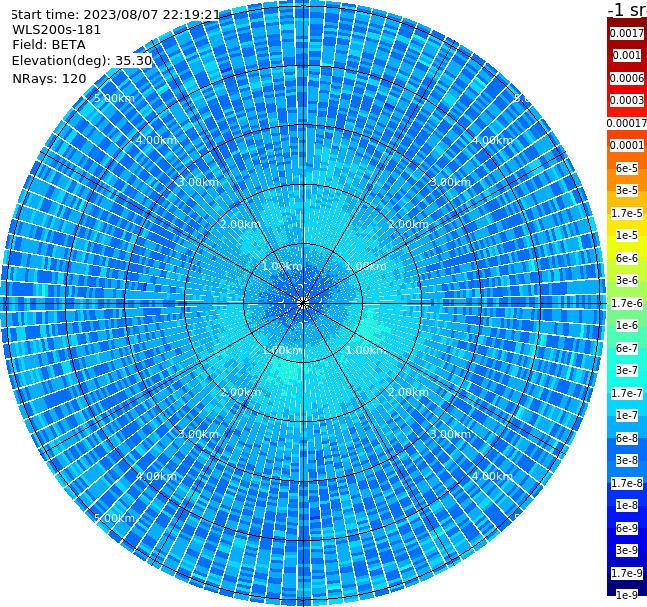The height and width of the screenshot is (607, 647).
Task: Click the Start time 2023/08/07 22:19:21 text
Action: [x=115, y=14]
